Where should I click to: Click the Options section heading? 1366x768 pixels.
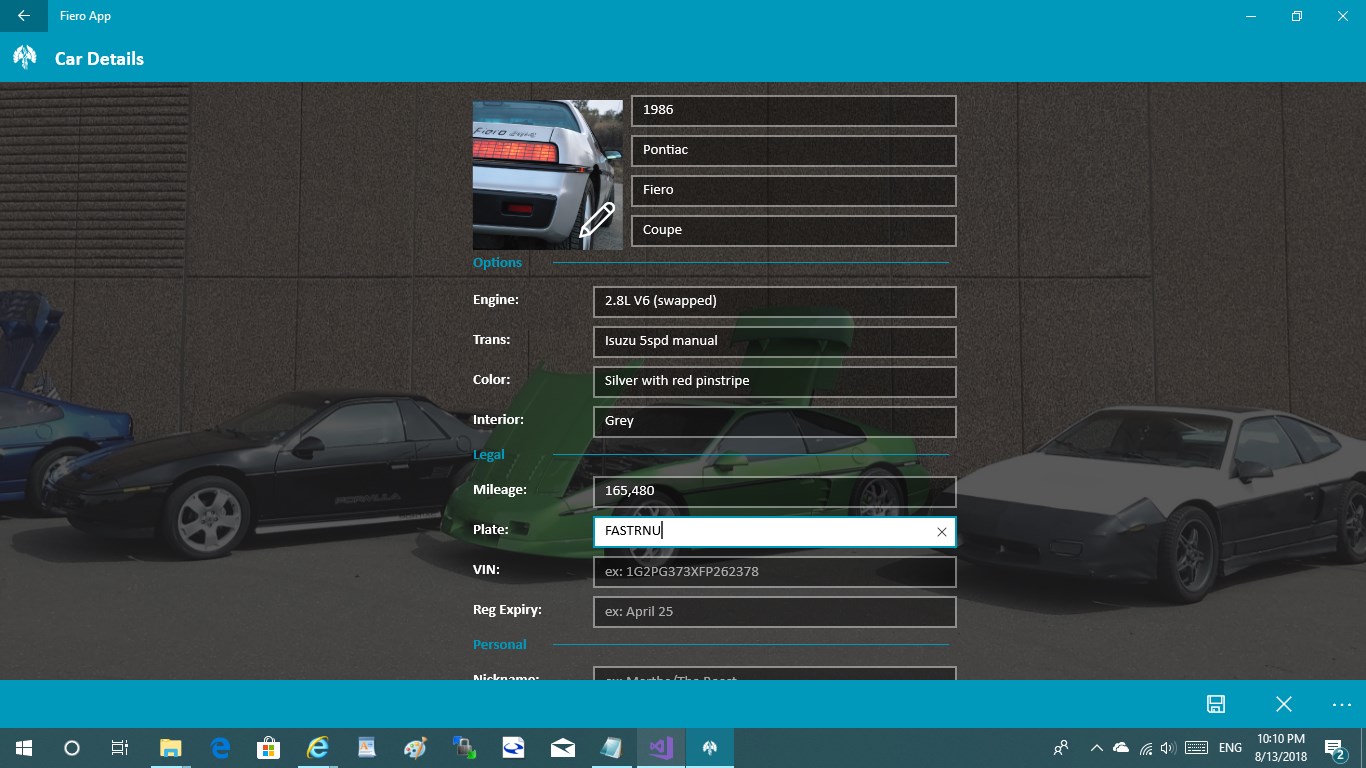[x=497, y=263]
